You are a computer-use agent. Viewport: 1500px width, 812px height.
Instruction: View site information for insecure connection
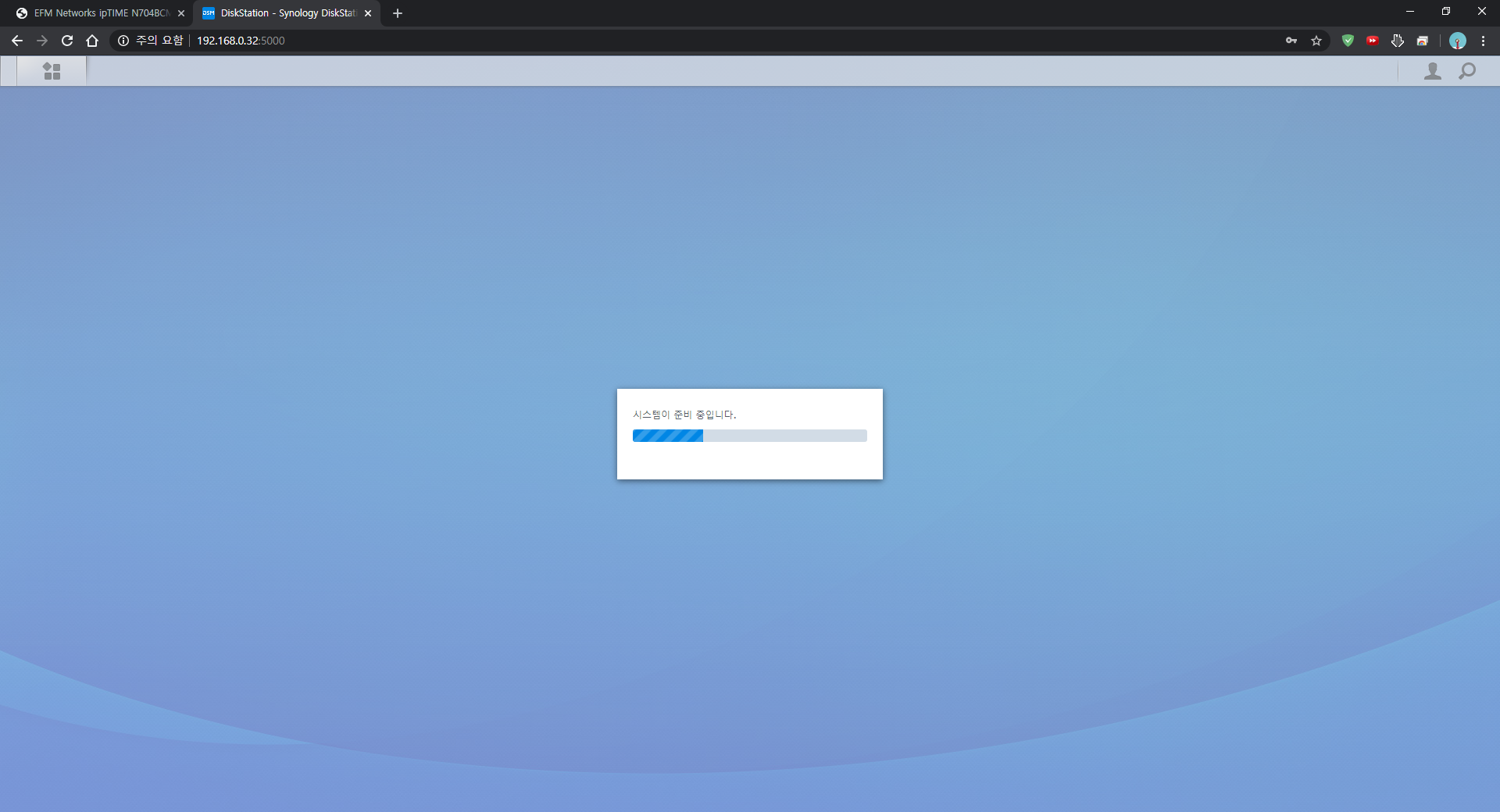(123, 41)
